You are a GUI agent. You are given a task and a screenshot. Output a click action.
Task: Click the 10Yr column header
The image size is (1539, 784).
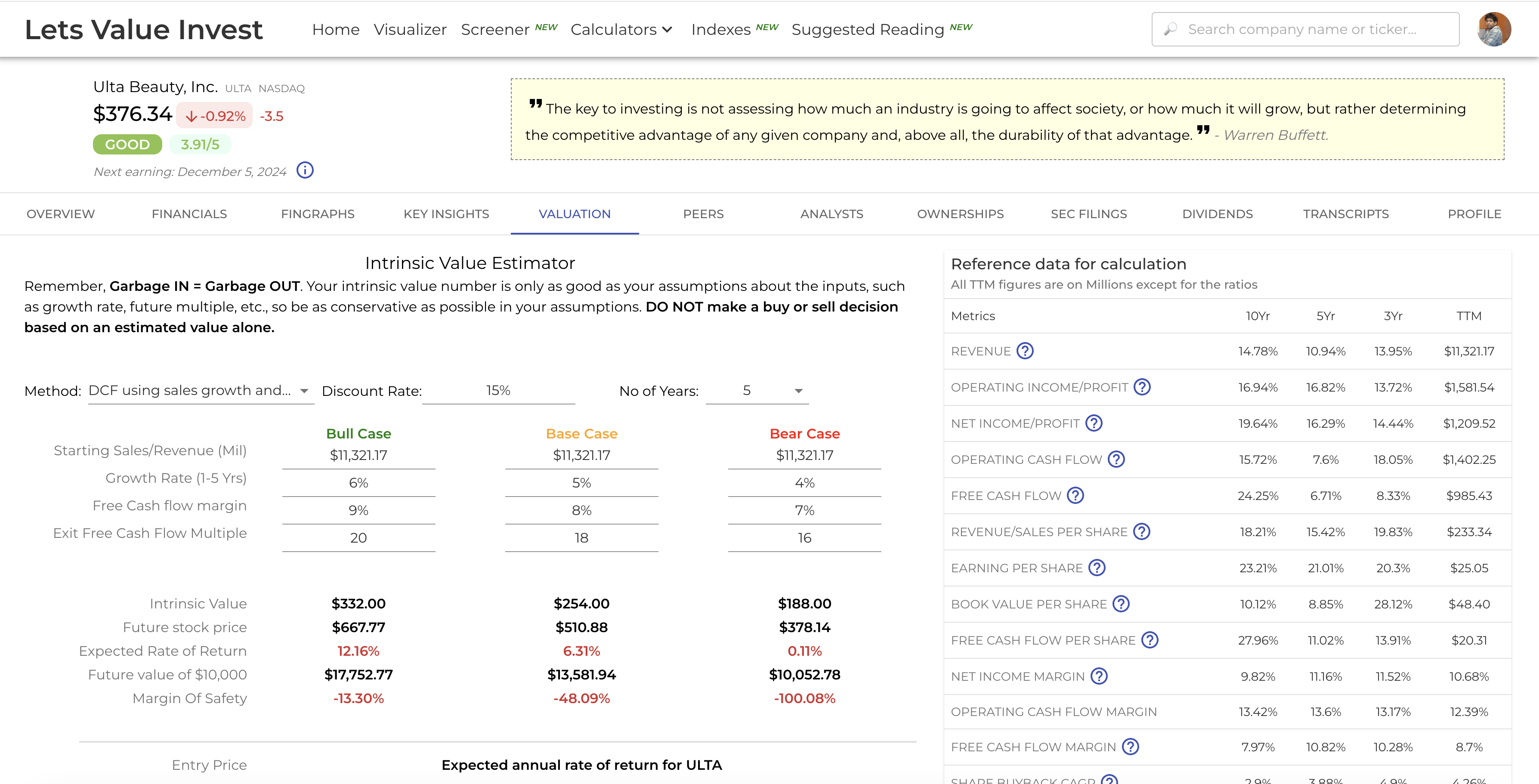[x=1258, y=316]
